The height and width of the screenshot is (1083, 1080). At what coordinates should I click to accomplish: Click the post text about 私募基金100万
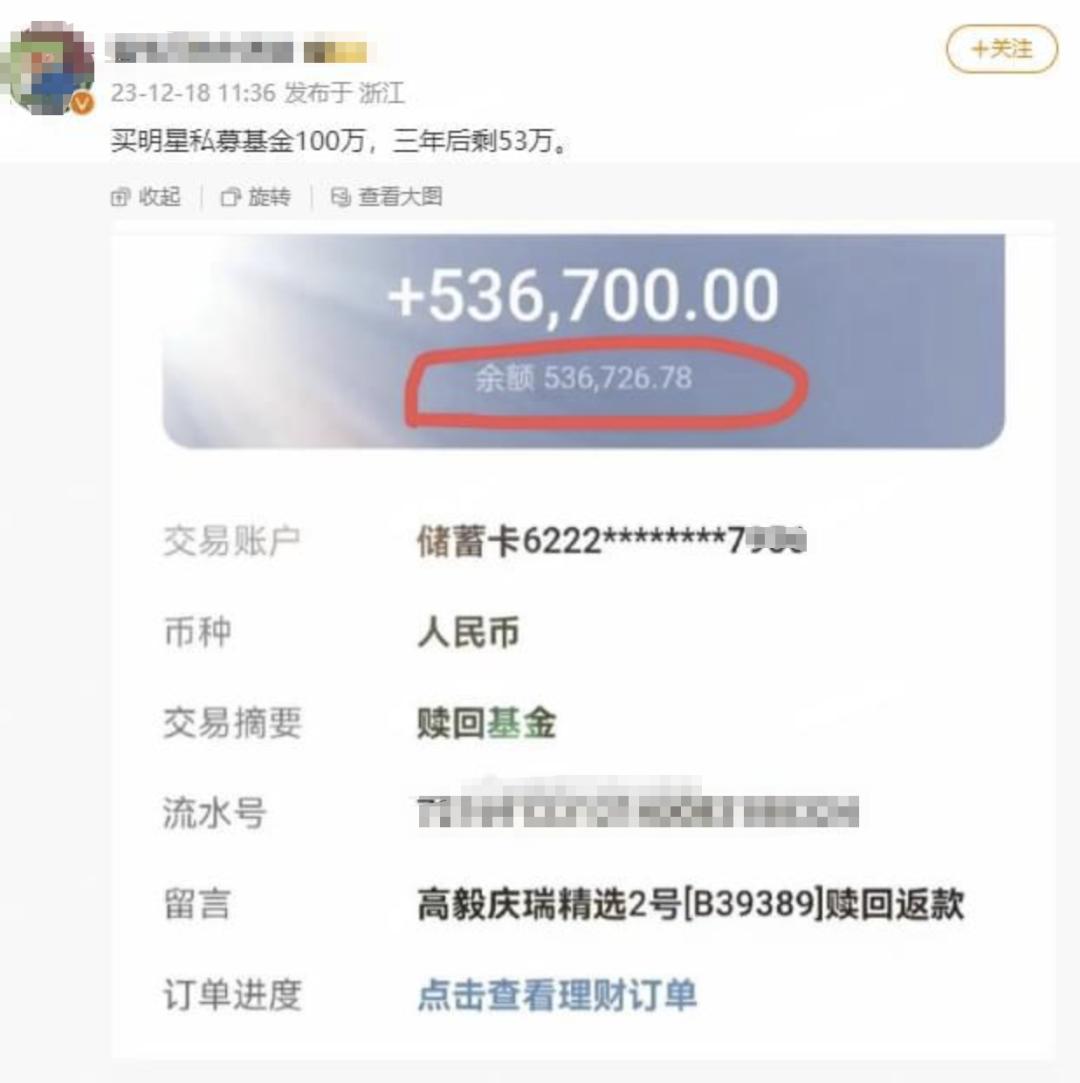point(339,142)
